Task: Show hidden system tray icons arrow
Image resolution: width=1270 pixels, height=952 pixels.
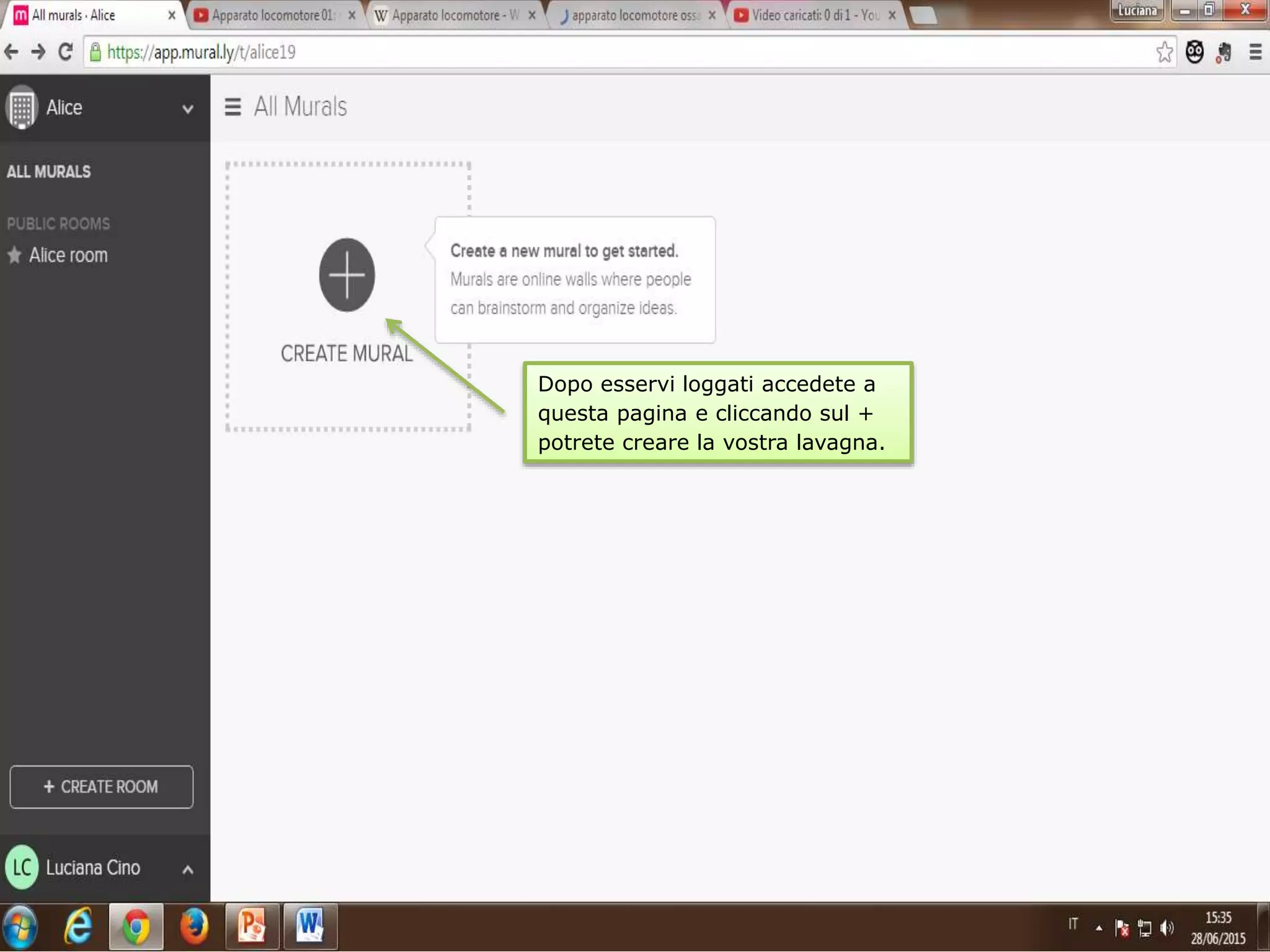Action: tap(1099, 928)
